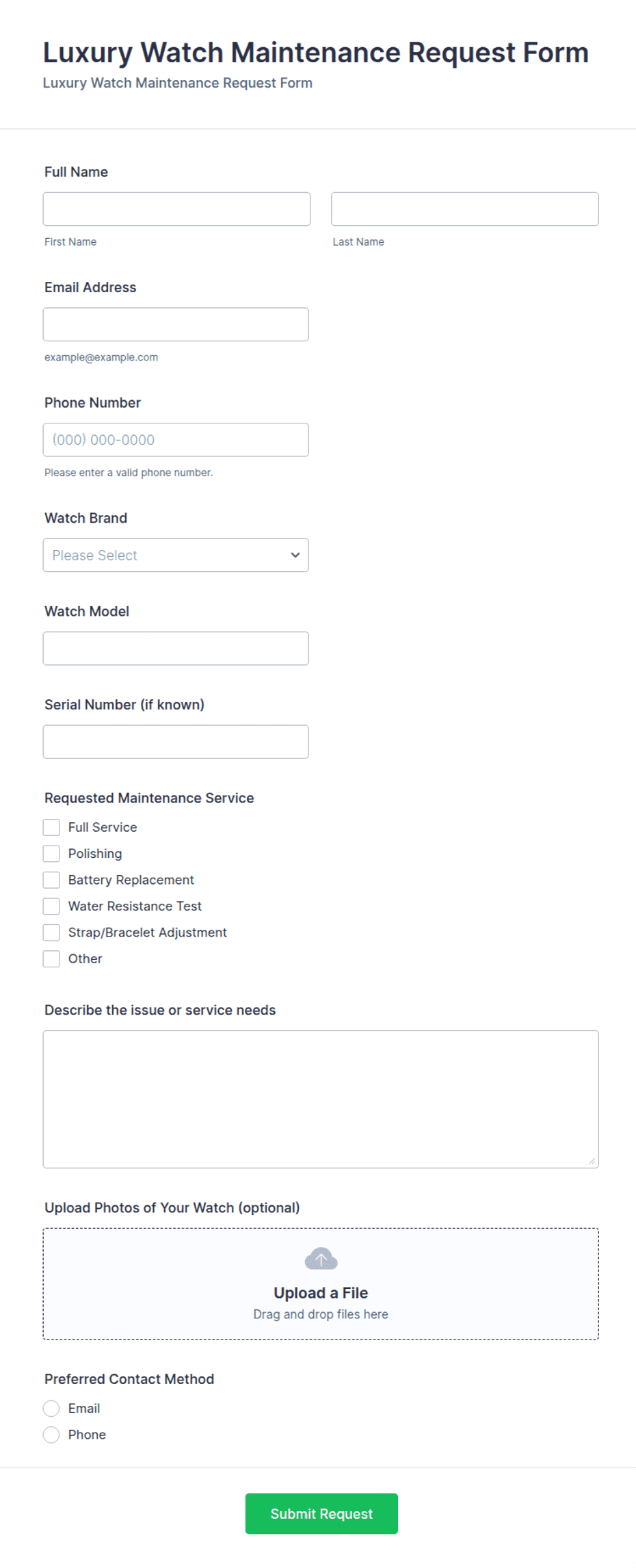Click the Watch Brand dropdown chevron arrow
636x1568 pixels.
[x=295, y=555]
